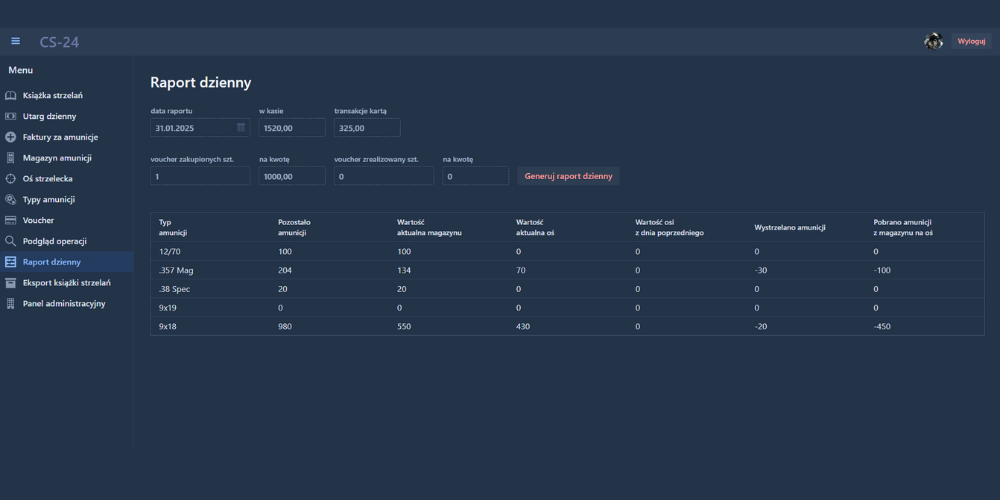Click the hamburger menu icon
The image size is (1000, 500).
click(15, 41)
